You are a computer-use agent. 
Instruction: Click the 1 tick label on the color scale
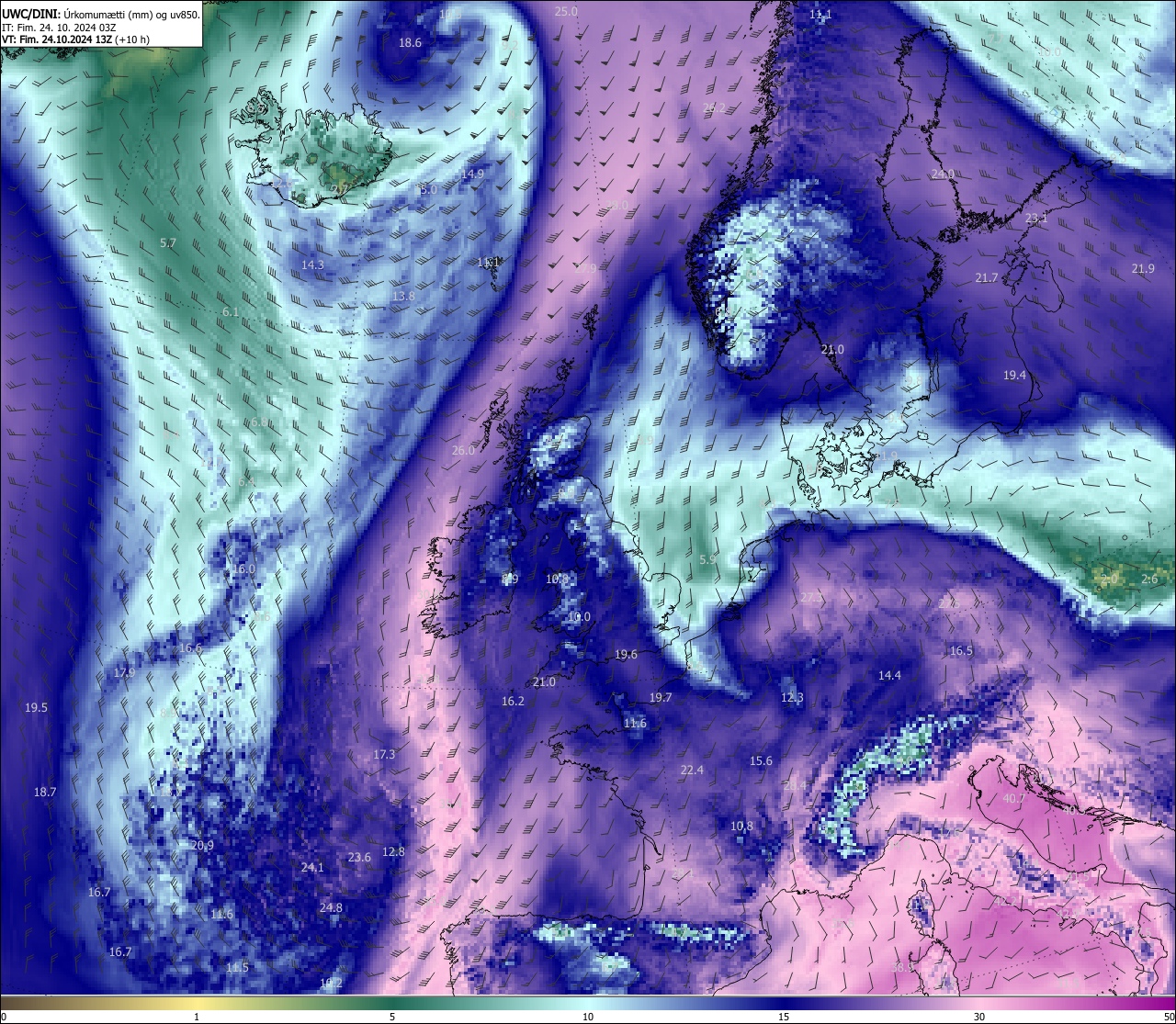point(197,1017)
